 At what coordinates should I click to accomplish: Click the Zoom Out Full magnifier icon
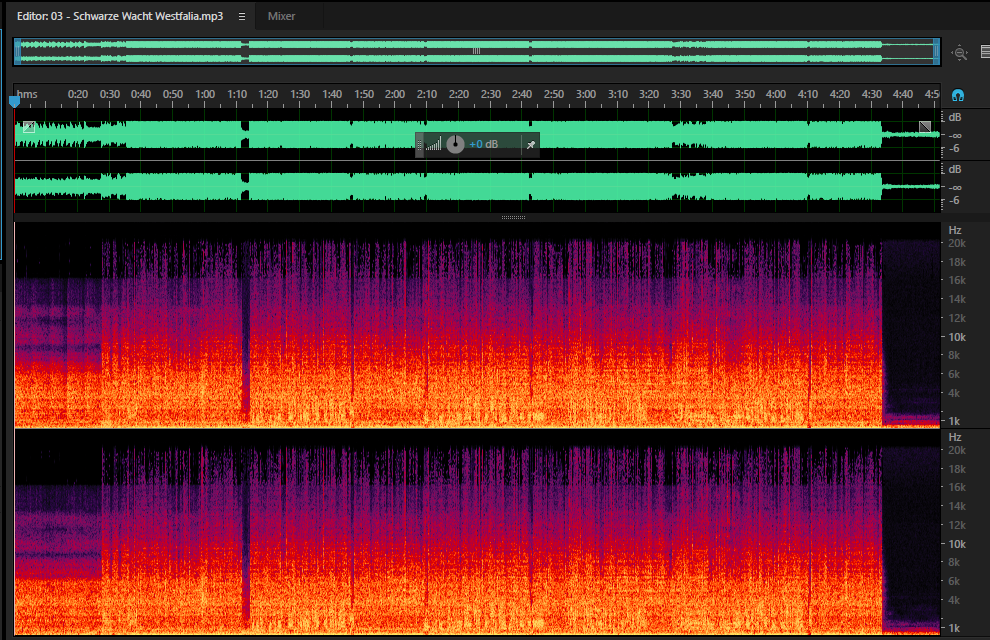[x=960, y=53]
